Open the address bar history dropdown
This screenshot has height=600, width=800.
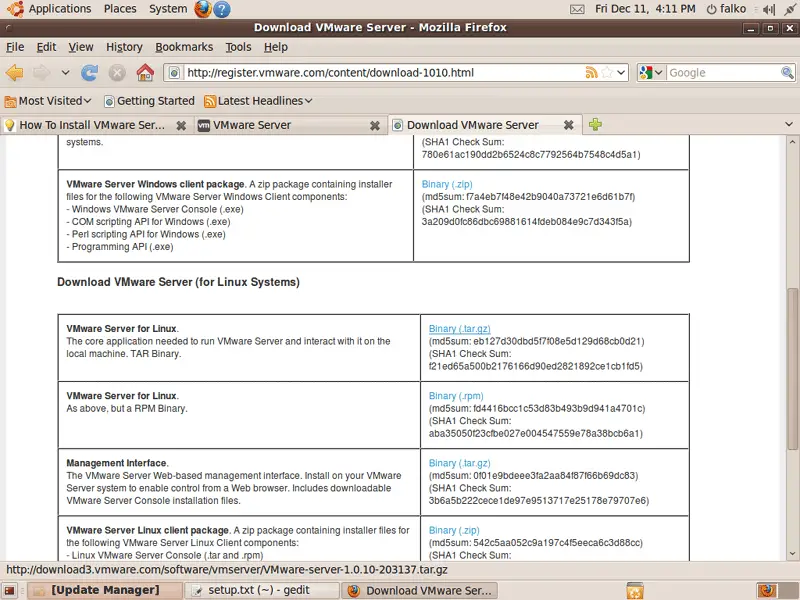[621, 72]
